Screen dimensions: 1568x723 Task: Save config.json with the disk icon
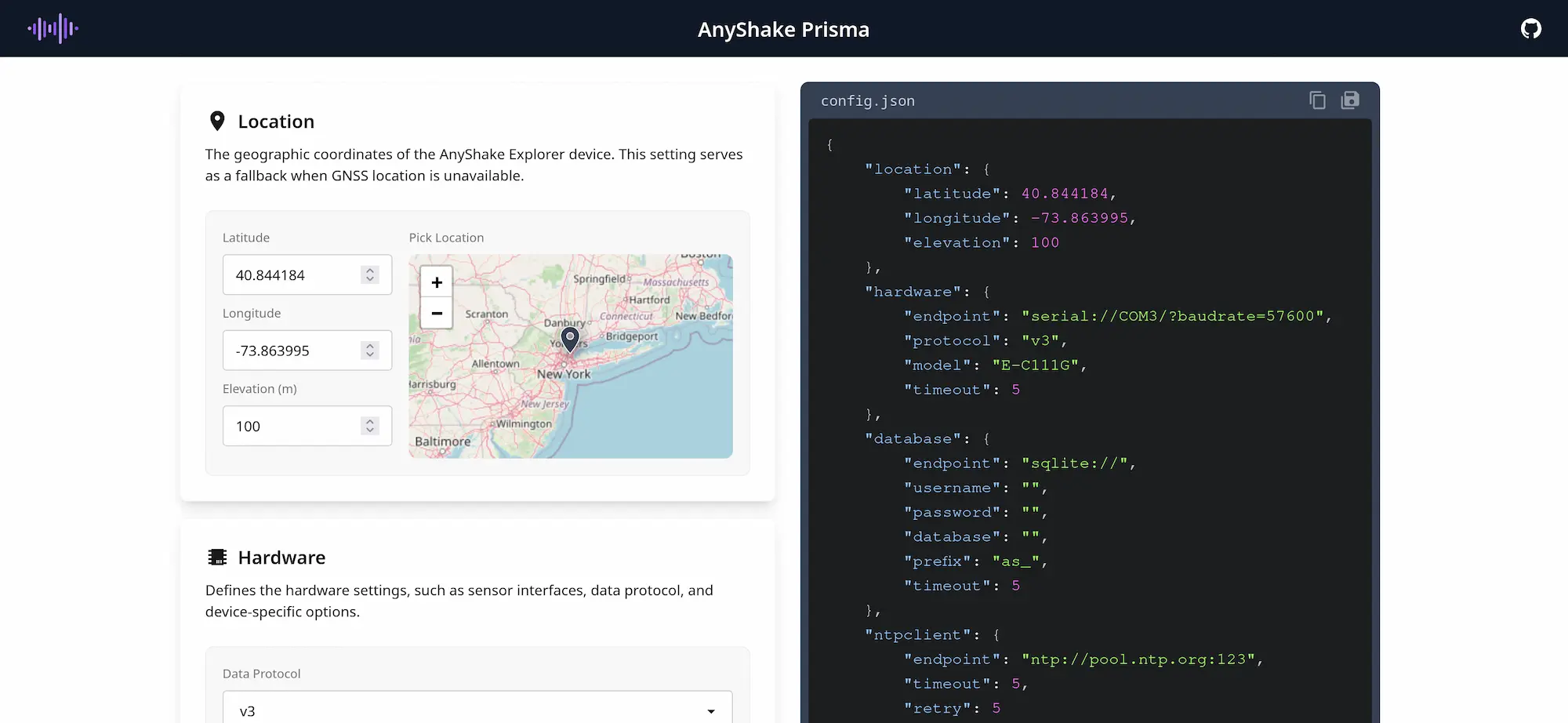click(1350, 100)
